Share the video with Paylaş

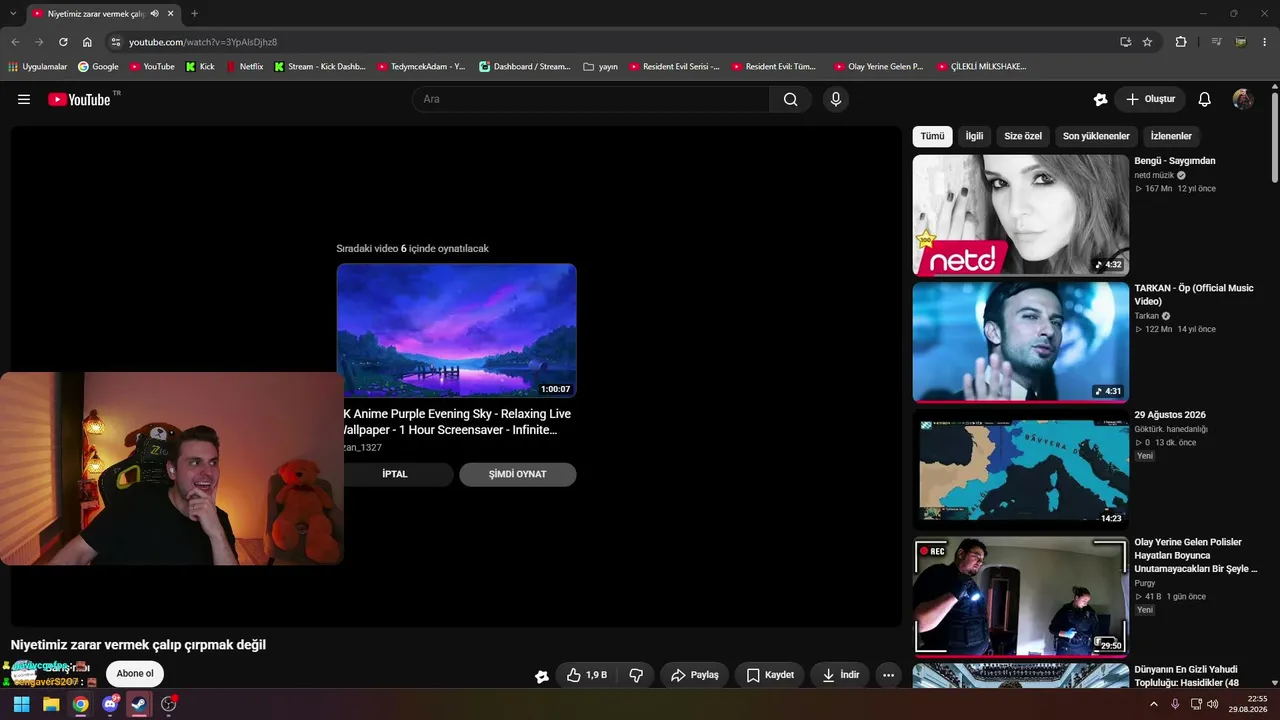695,675
